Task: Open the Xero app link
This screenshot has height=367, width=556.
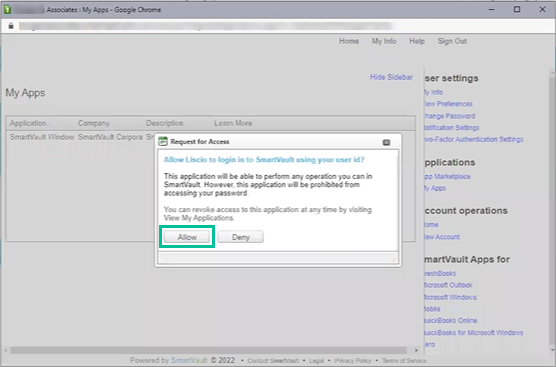Action: tap(430, 344)
